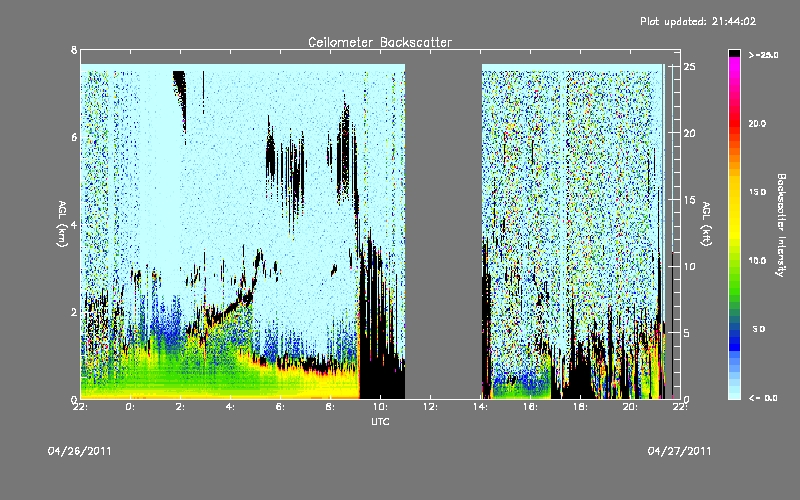Click the '15' kft tick on right axis
The width and height of the screenshot is (800, 500).
point(690,199)
